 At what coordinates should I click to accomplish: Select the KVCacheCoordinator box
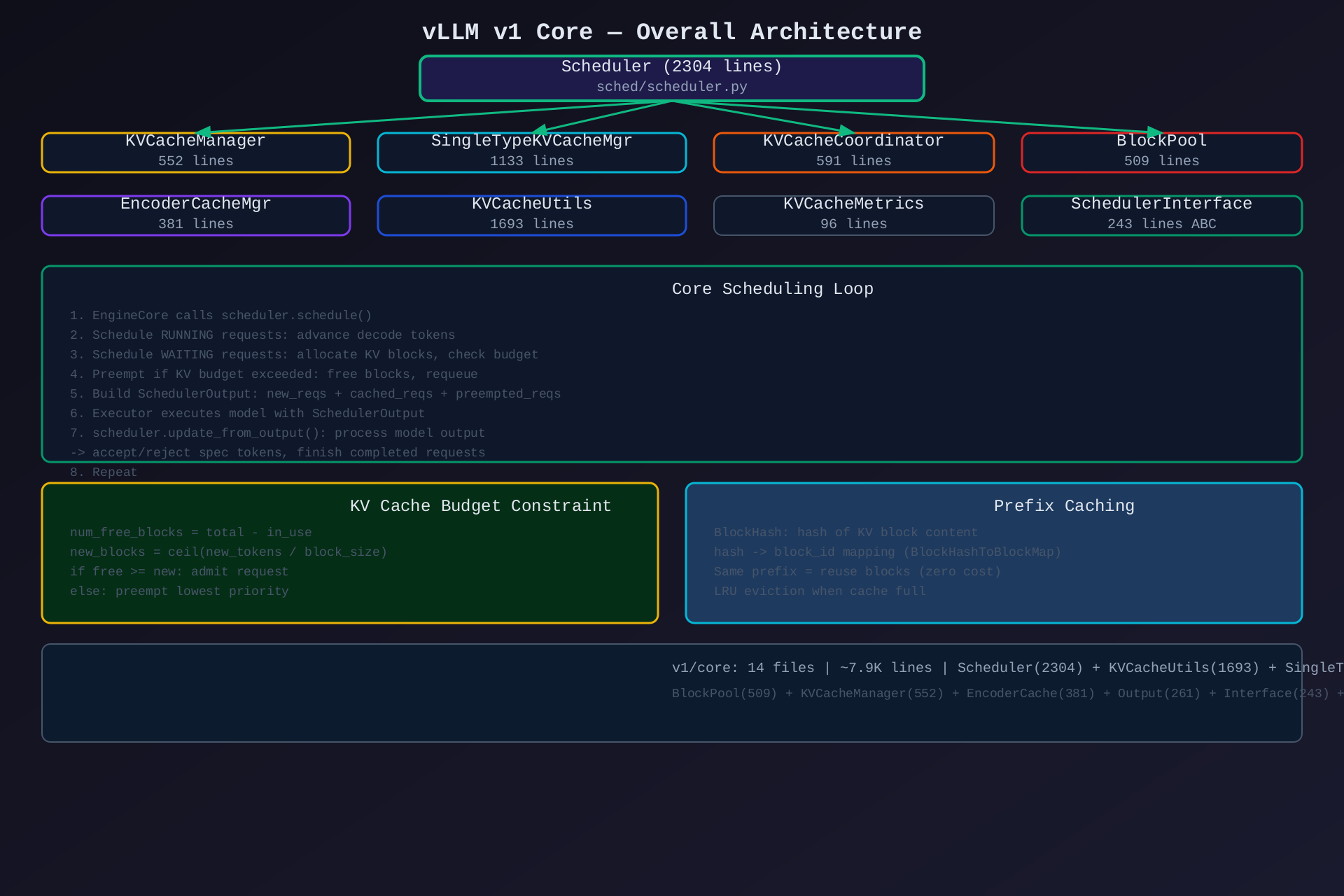[x=853, y=152]
